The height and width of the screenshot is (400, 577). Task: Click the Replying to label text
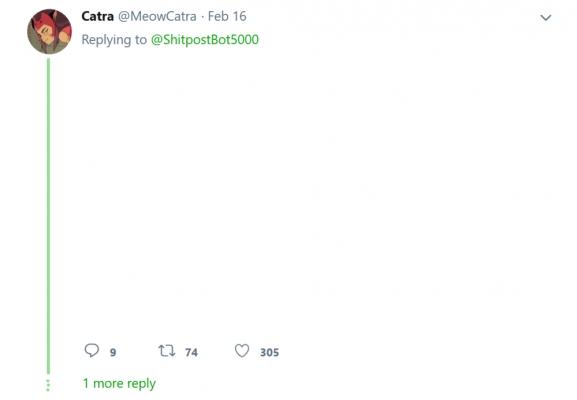pyautogui.click(x=114, y=39)
